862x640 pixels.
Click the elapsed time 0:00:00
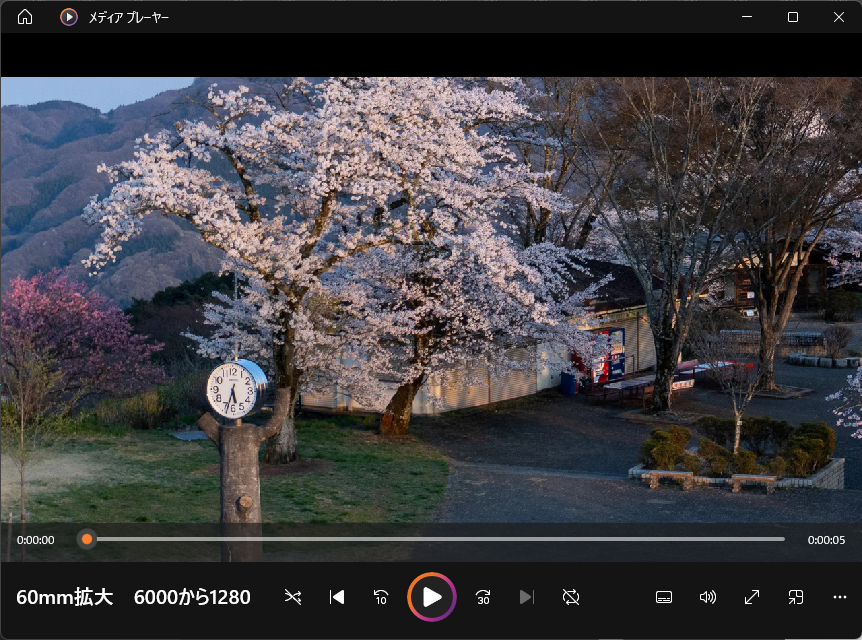[36, 540]
